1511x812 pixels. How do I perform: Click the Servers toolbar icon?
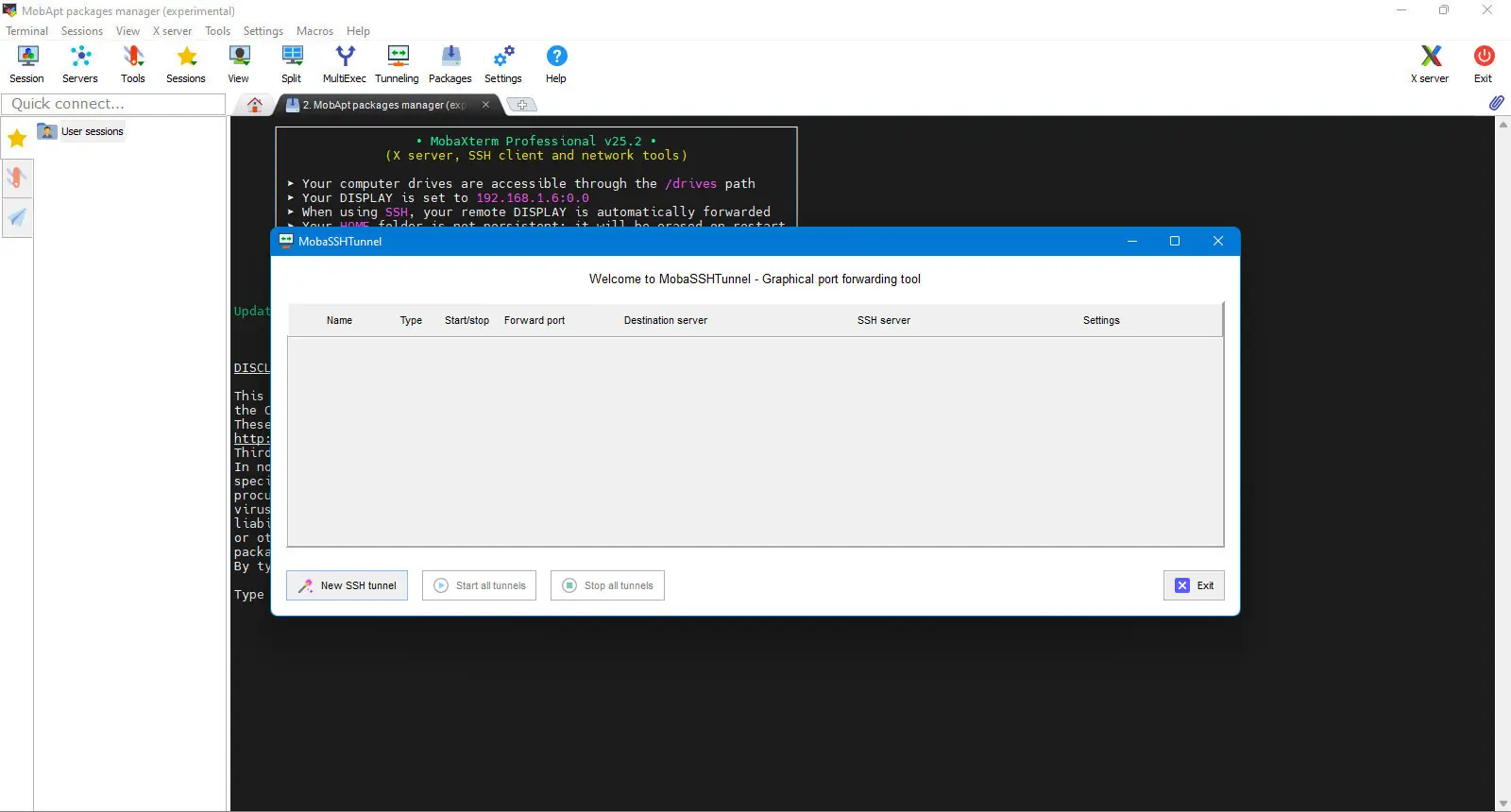point(80,64)
